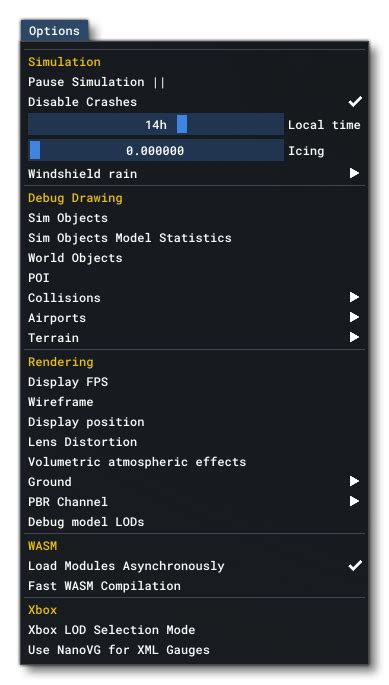389x685 pixels.
Task: Click Pause Simulation
Action: point(194,82)
